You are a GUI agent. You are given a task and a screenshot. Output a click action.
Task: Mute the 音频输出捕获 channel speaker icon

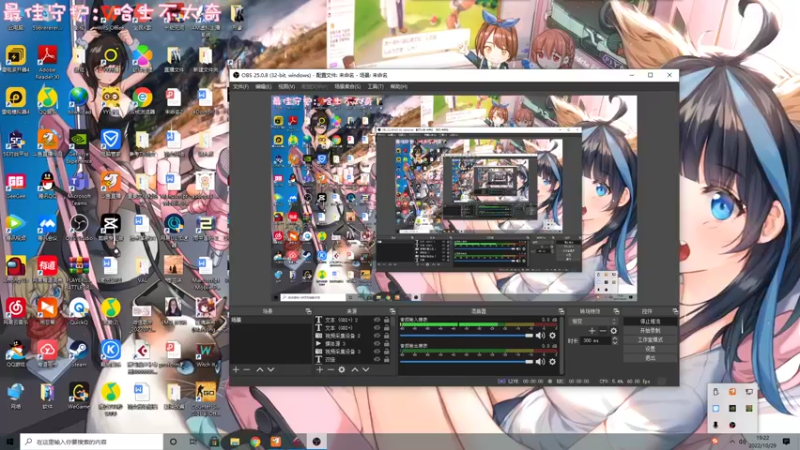[540, 361]
